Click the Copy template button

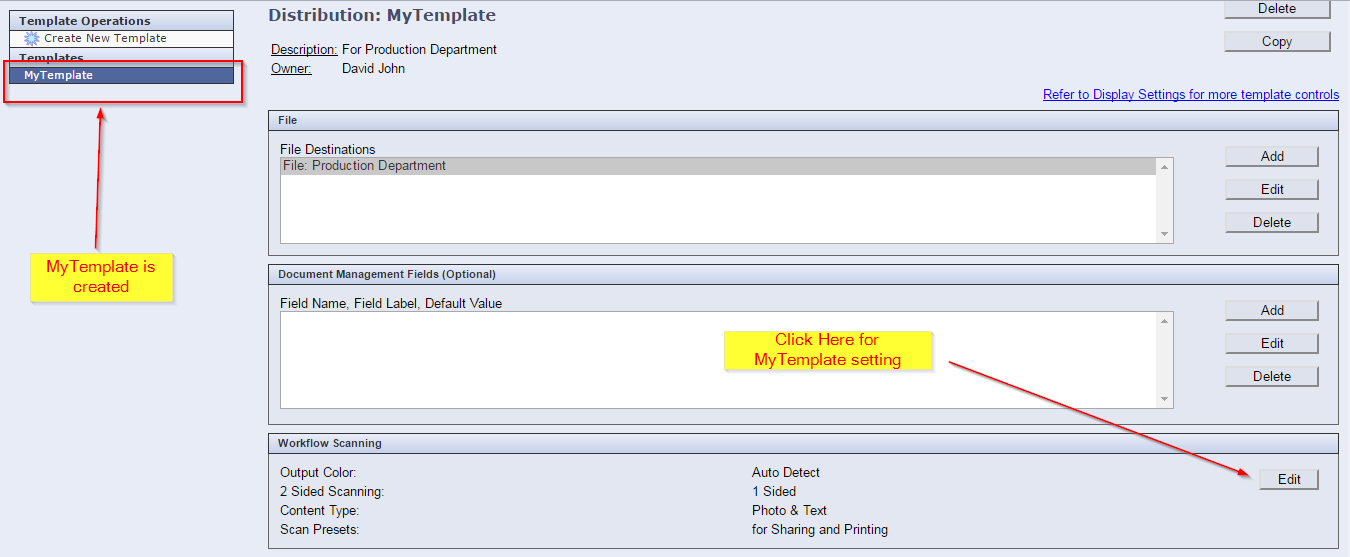point(1277,41)
